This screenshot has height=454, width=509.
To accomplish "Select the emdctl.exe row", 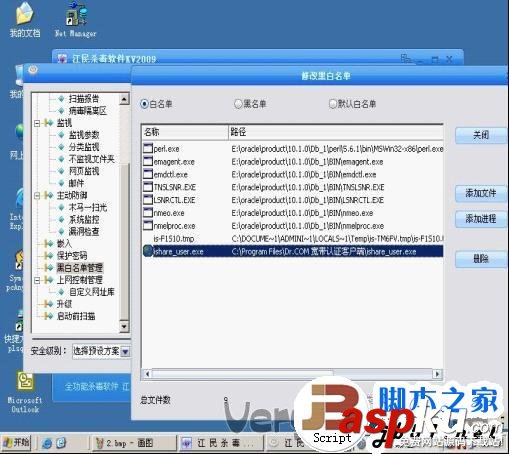I will point(293,174).
